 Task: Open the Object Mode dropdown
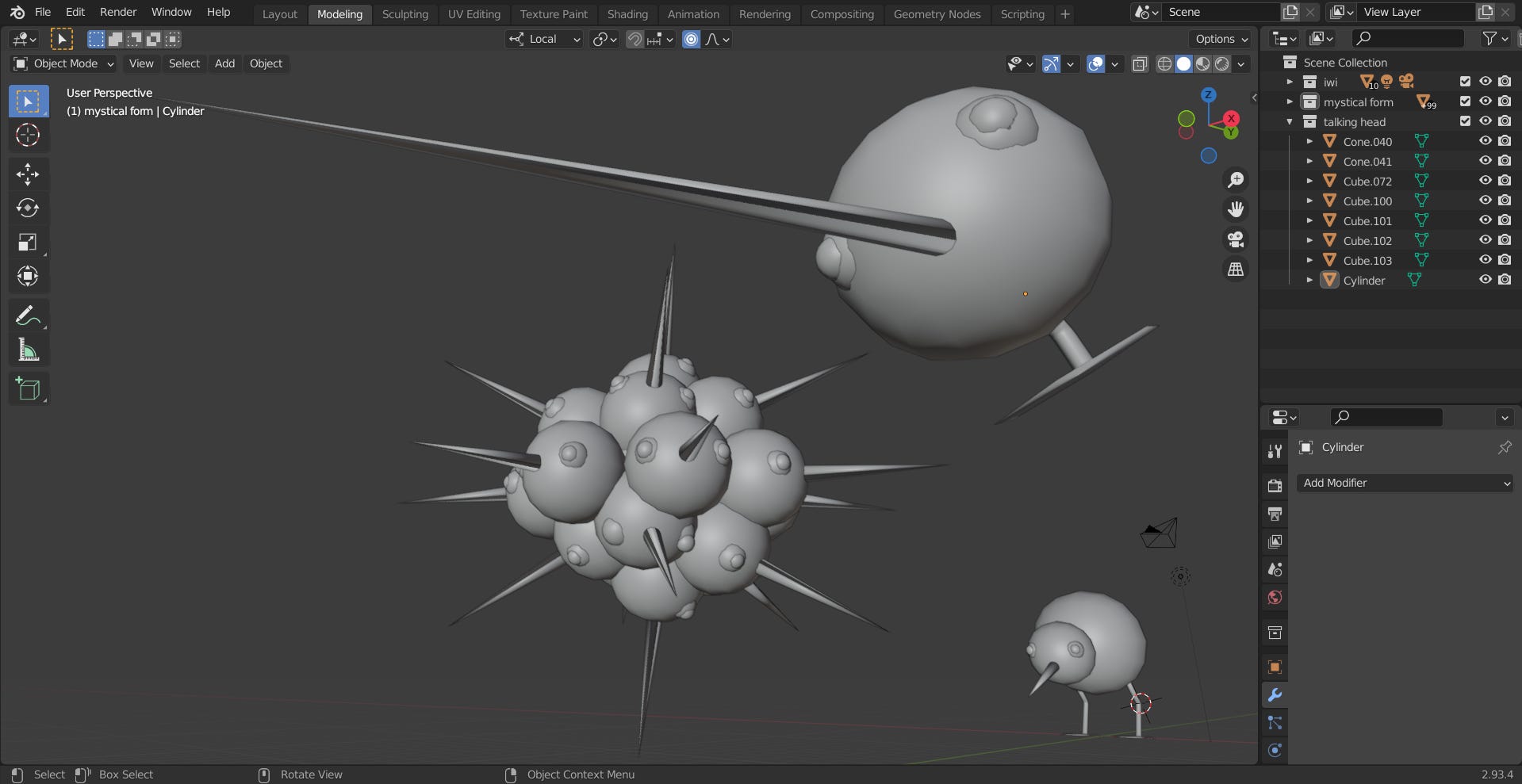pyautogui.click(x=64, y=63)
